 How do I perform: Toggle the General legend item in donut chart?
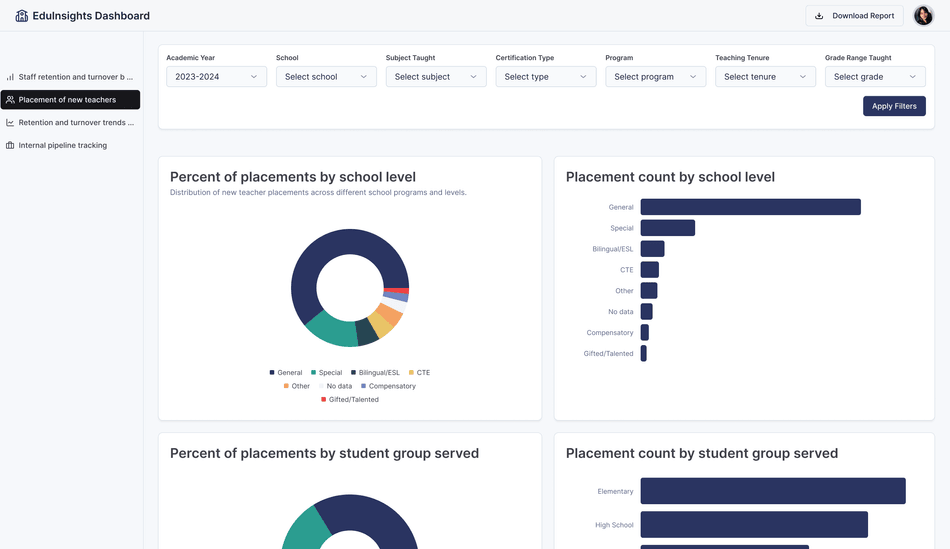click(286, 373)
